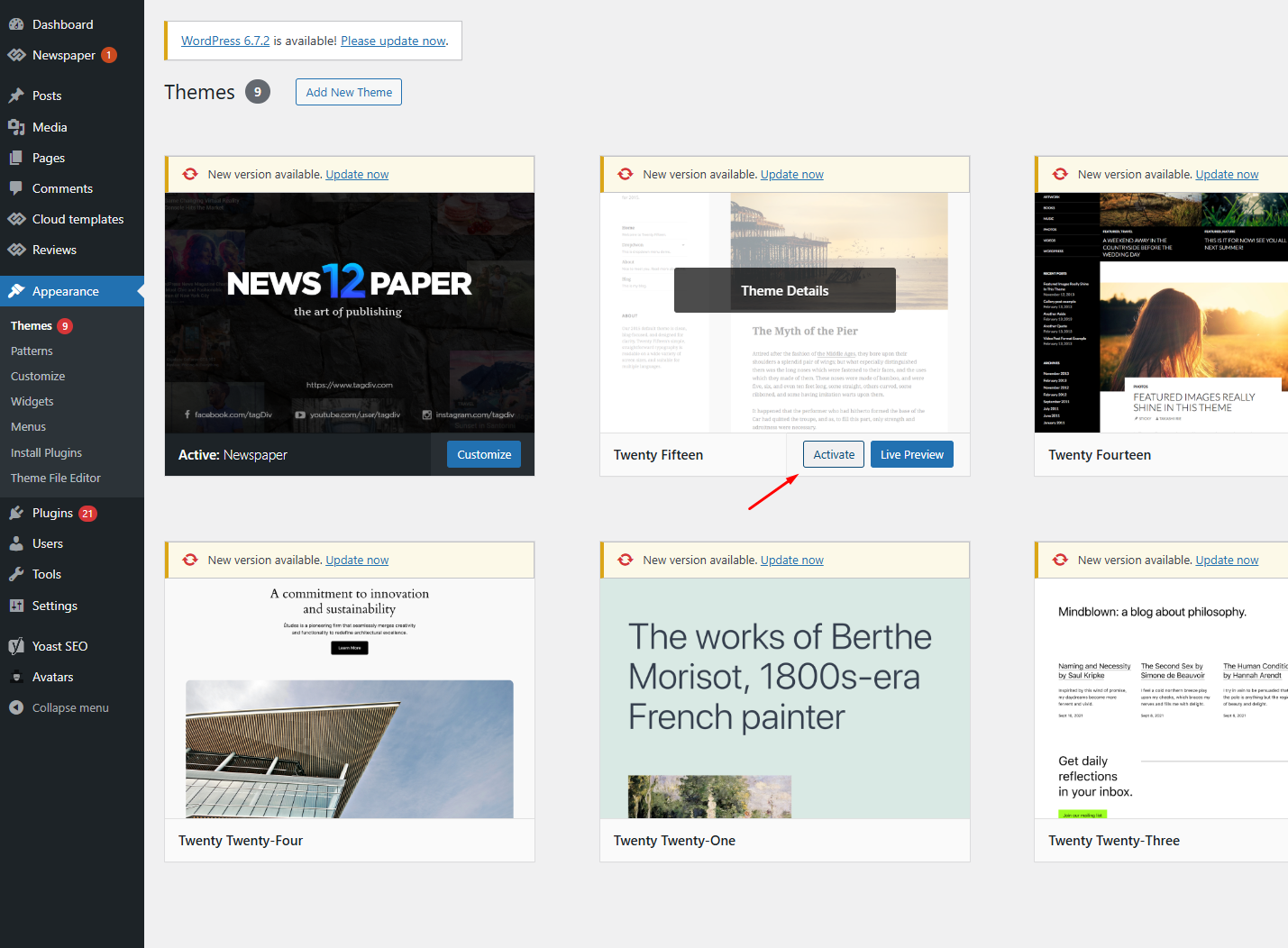The image size is (1288, 948).
Task: Click the Twenty Twenty-Three theme thumbnail
Action: click(x=1161, y=698)
